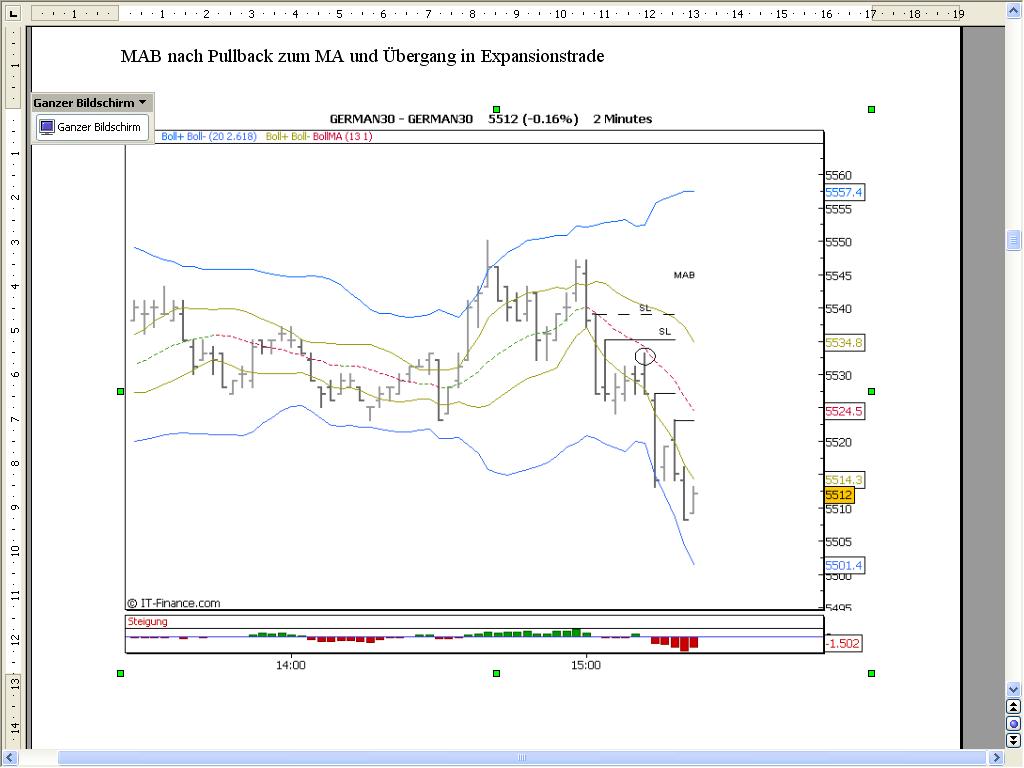This screenshot has width=1024, height=768.
Task: Select the middle-right green image handle
Action: tap(871, 391)
